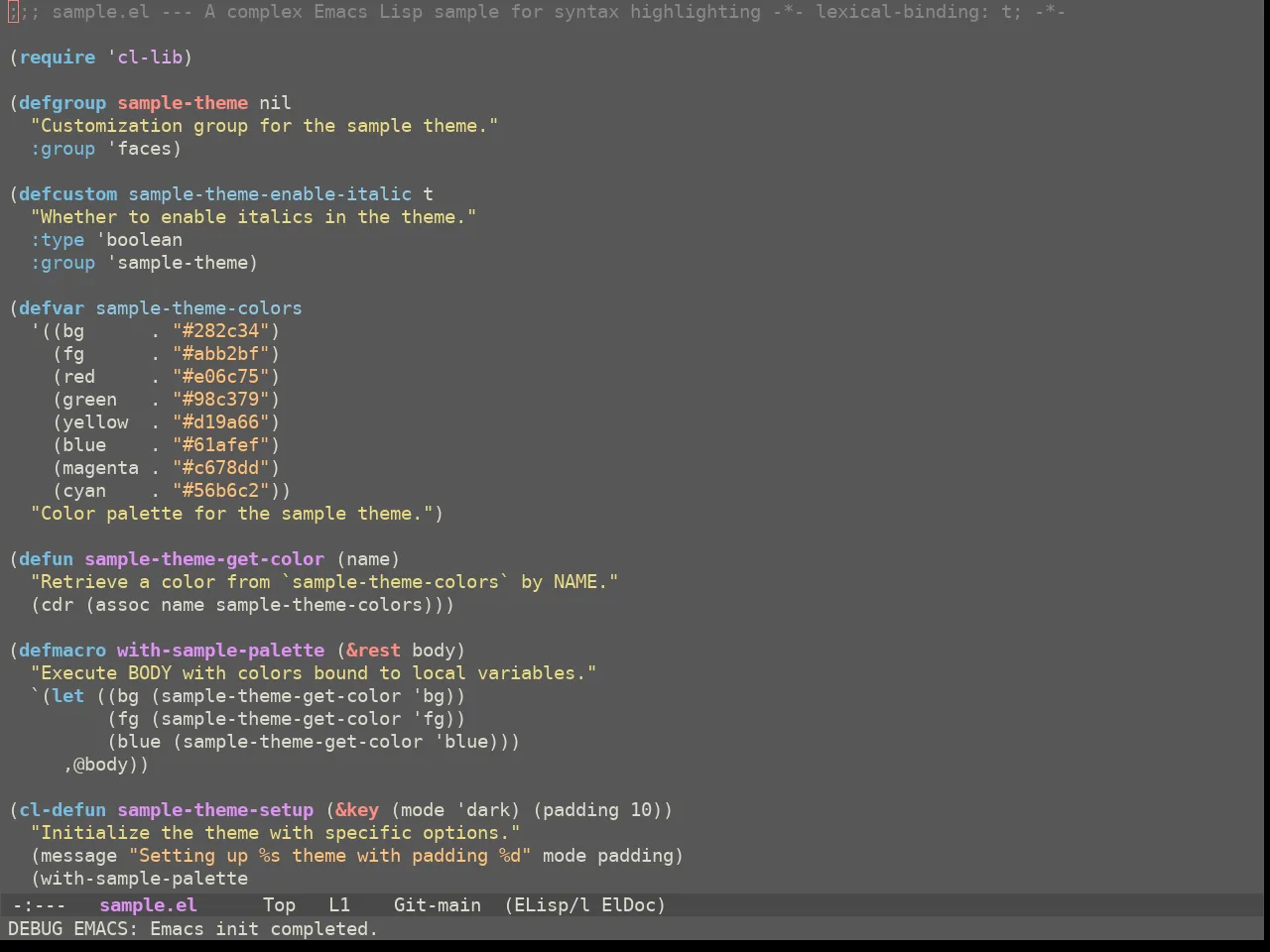1270x952 pixels.
Task: Click string "Color palette for the sample theme."
Action: (x=231, y=513)
